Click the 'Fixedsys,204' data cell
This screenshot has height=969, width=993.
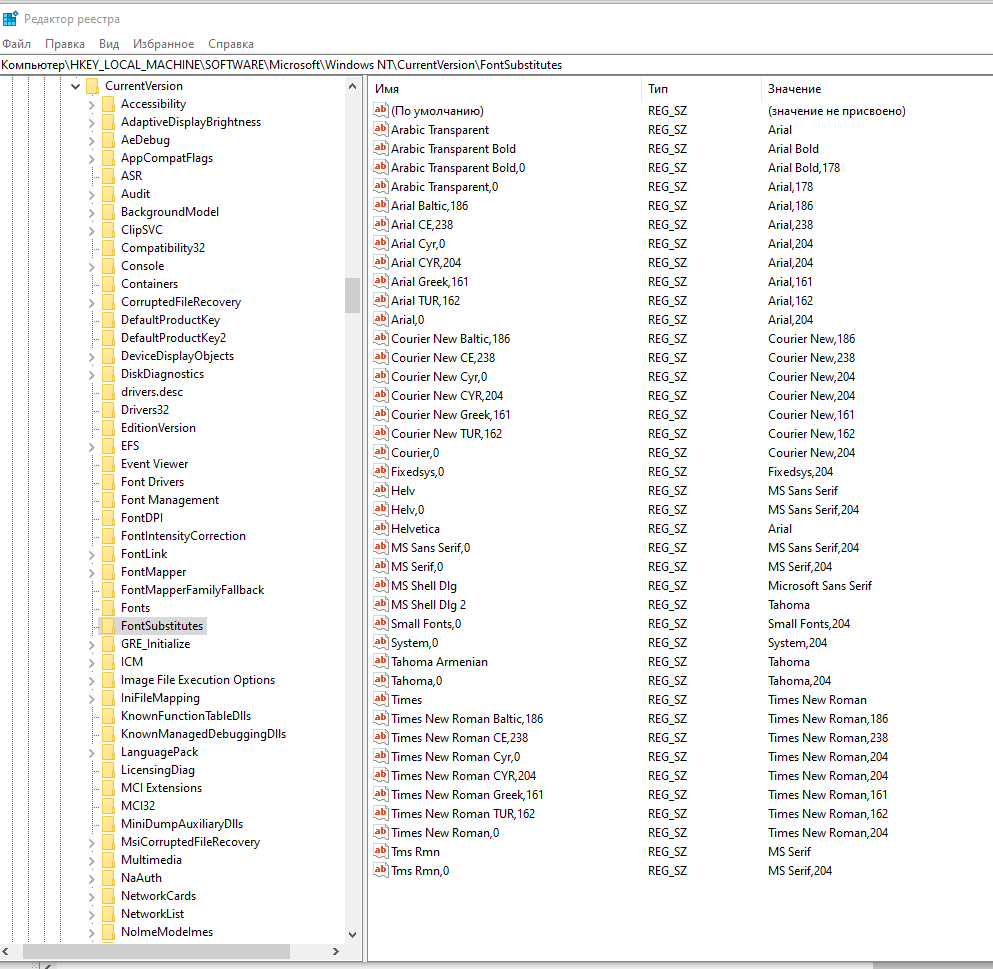click(800, 472)
